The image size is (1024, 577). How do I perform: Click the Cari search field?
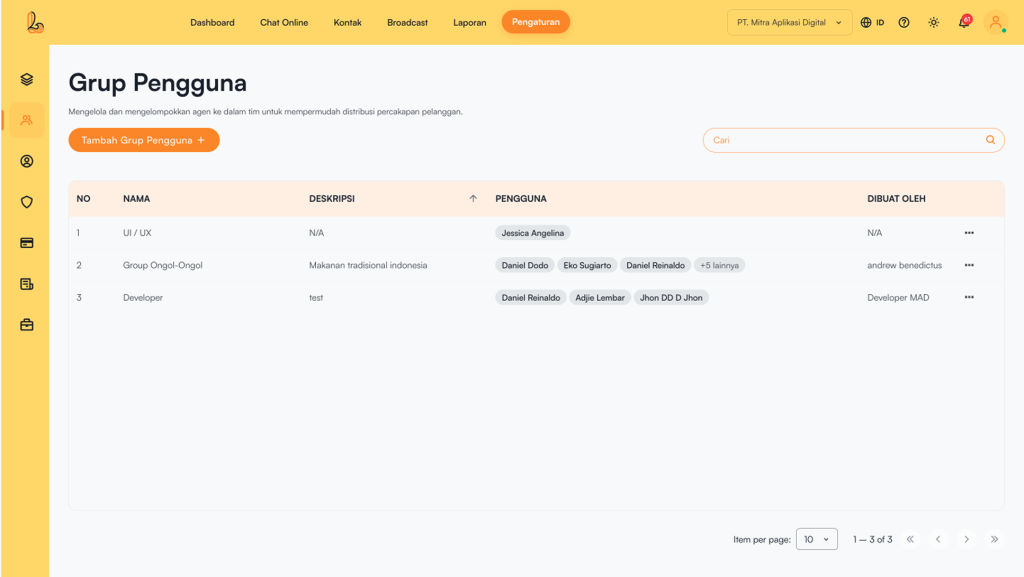pyautogui.click(x=845, y=140)
